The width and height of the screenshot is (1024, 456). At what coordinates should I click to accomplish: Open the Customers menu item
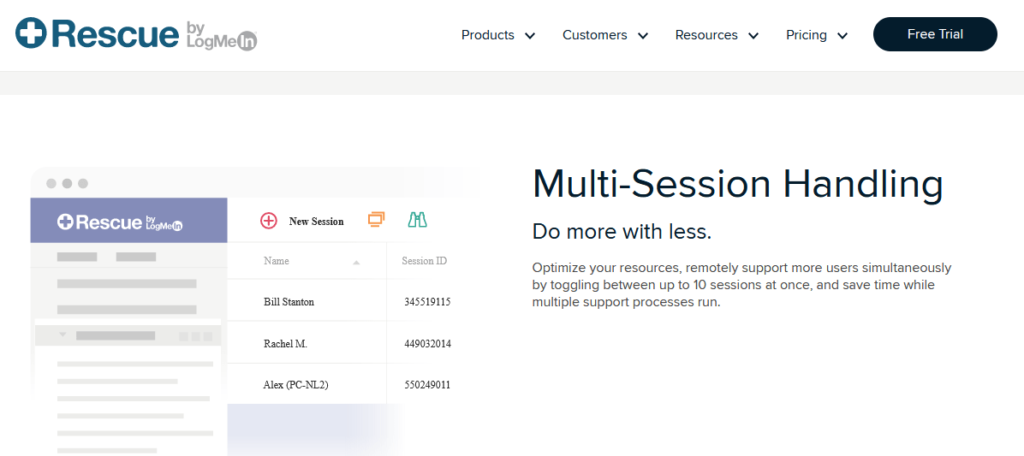click(x=595, y=35)
